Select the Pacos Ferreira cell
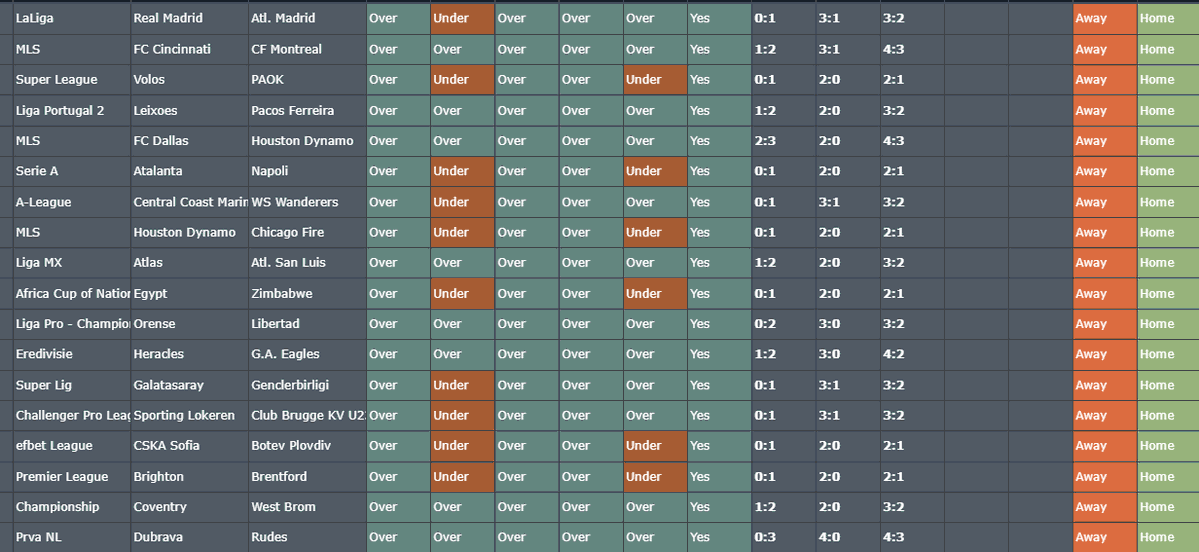 pyautogui.click(x=307, y=110)
